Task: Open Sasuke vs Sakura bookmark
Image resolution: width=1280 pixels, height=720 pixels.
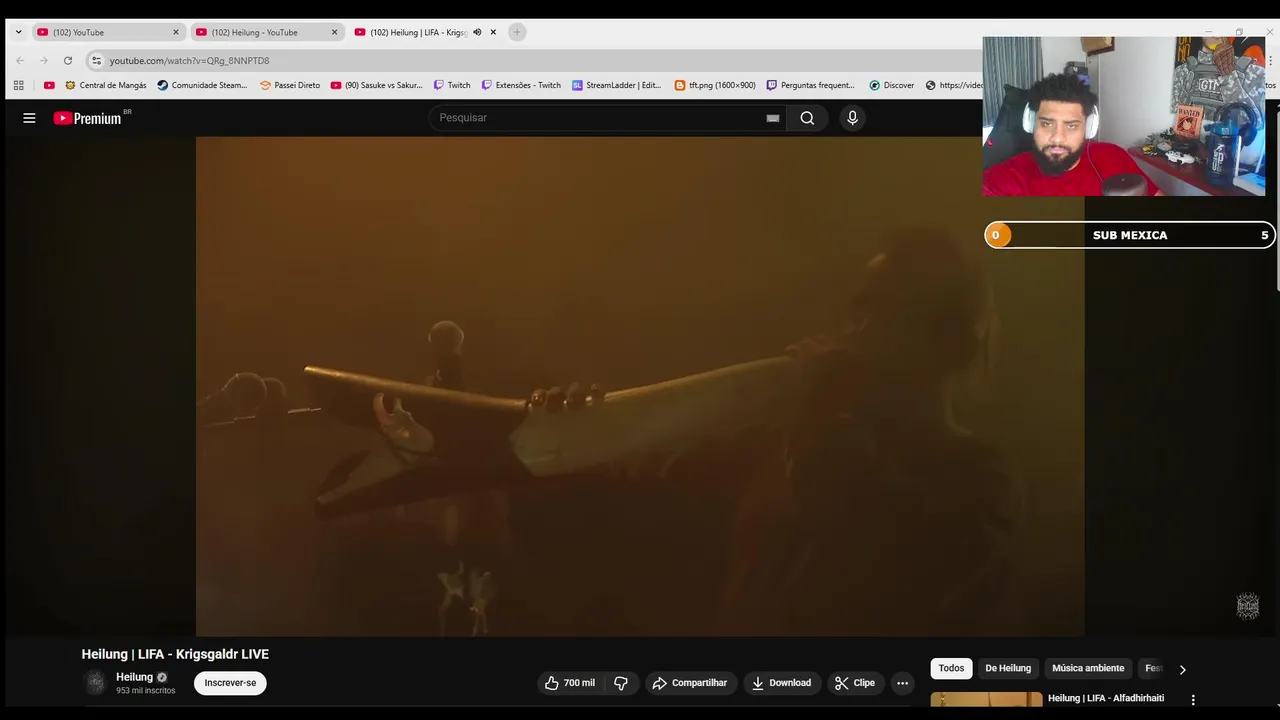Action: click(x=377, y=85)
